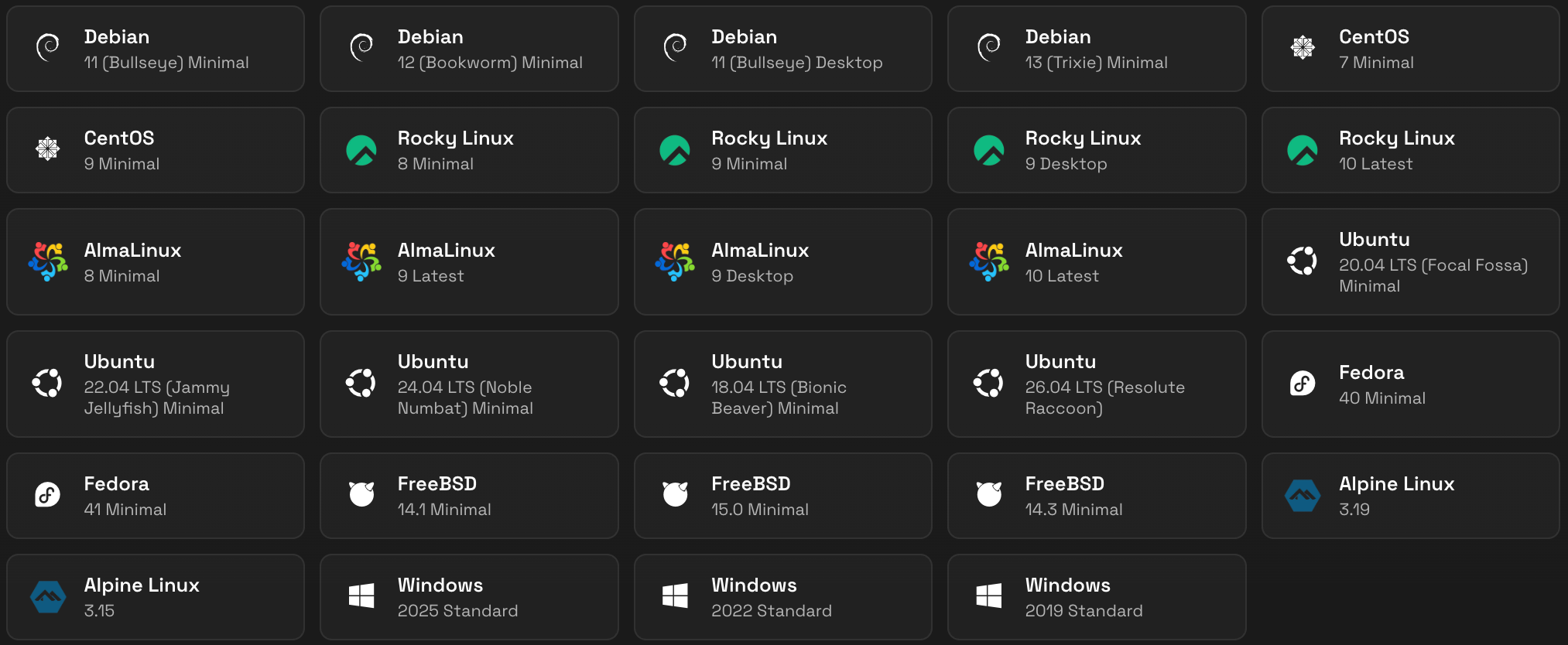Choose the AlmaLinux icon beside 9 Latest
The height and width of the screenshot is (645, 1568).
(x=361, y=261)
